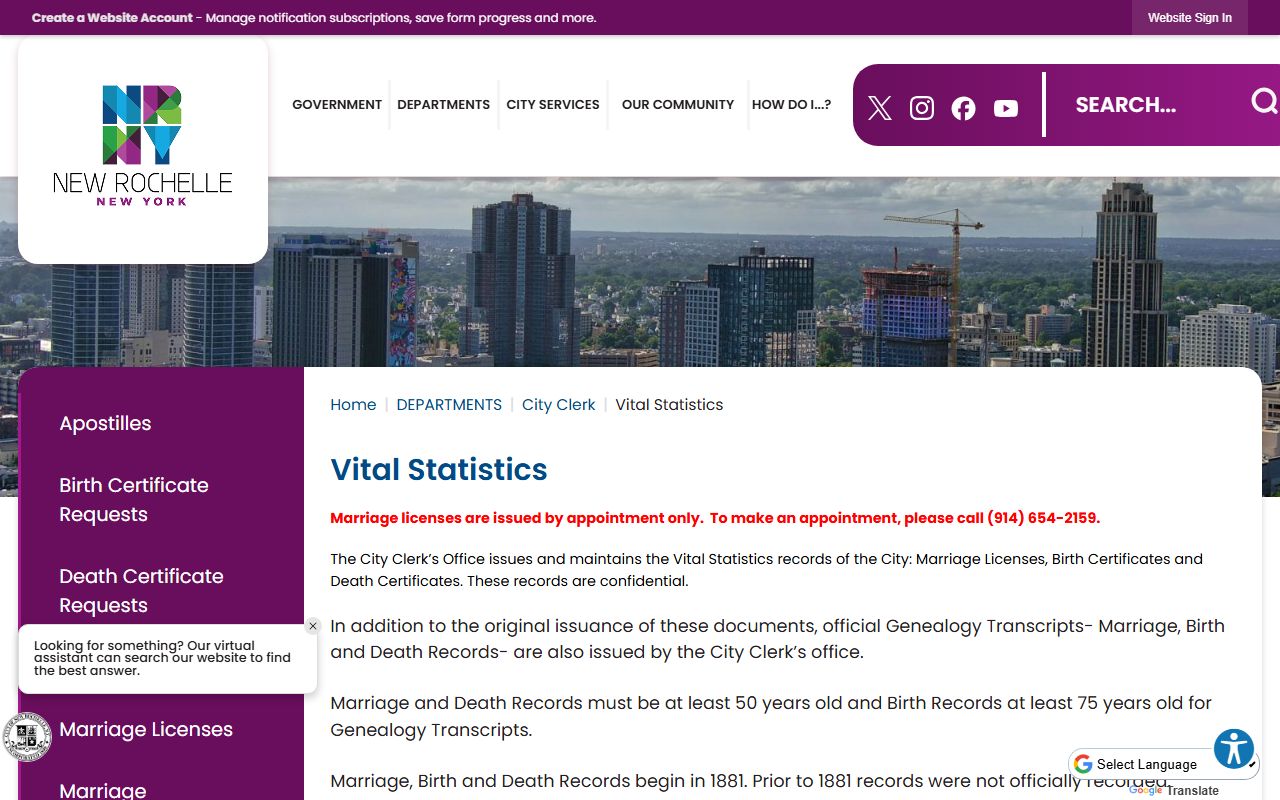Open the CITY SERVICES menu
This screenshot has height=800, width=1280.
click(553, 104)
